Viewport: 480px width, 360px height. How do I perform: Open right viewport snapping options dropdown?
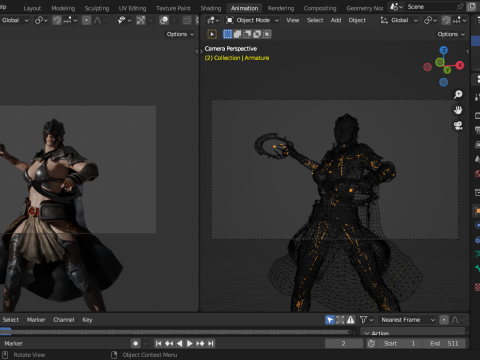(x=460, y=20)
